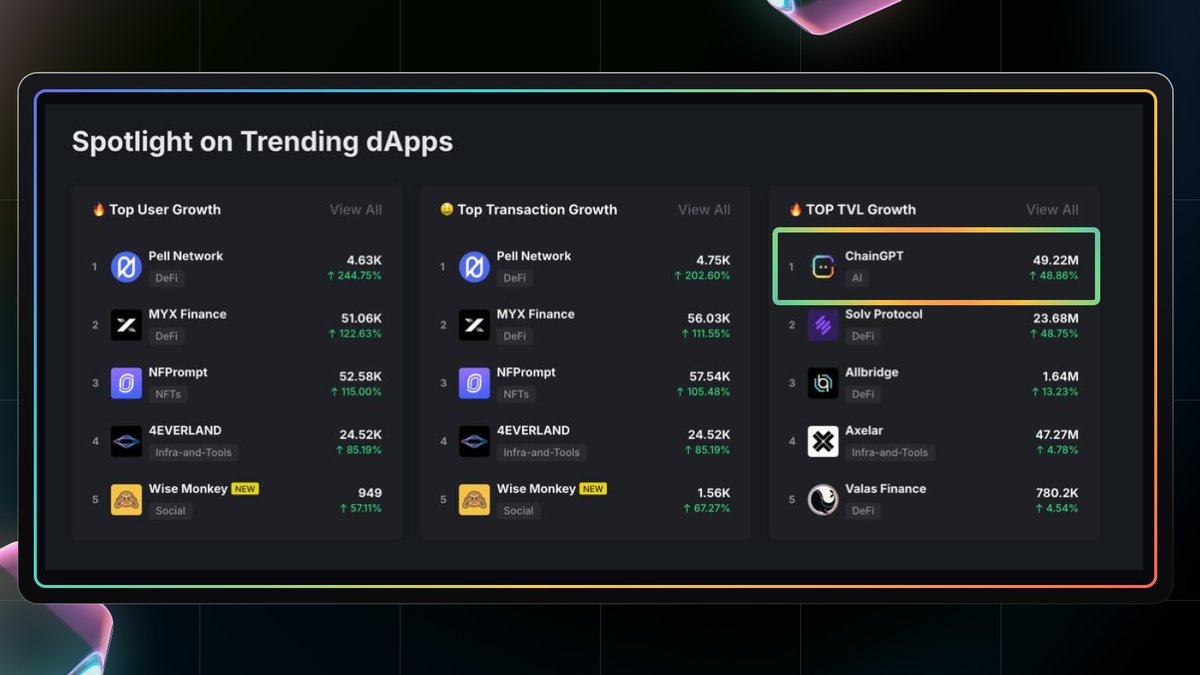Viewport: 1200px width, 675px height.
Task: Click the 4EVERLAND logo under Top User Growth
Action: (x=127, y=441)
